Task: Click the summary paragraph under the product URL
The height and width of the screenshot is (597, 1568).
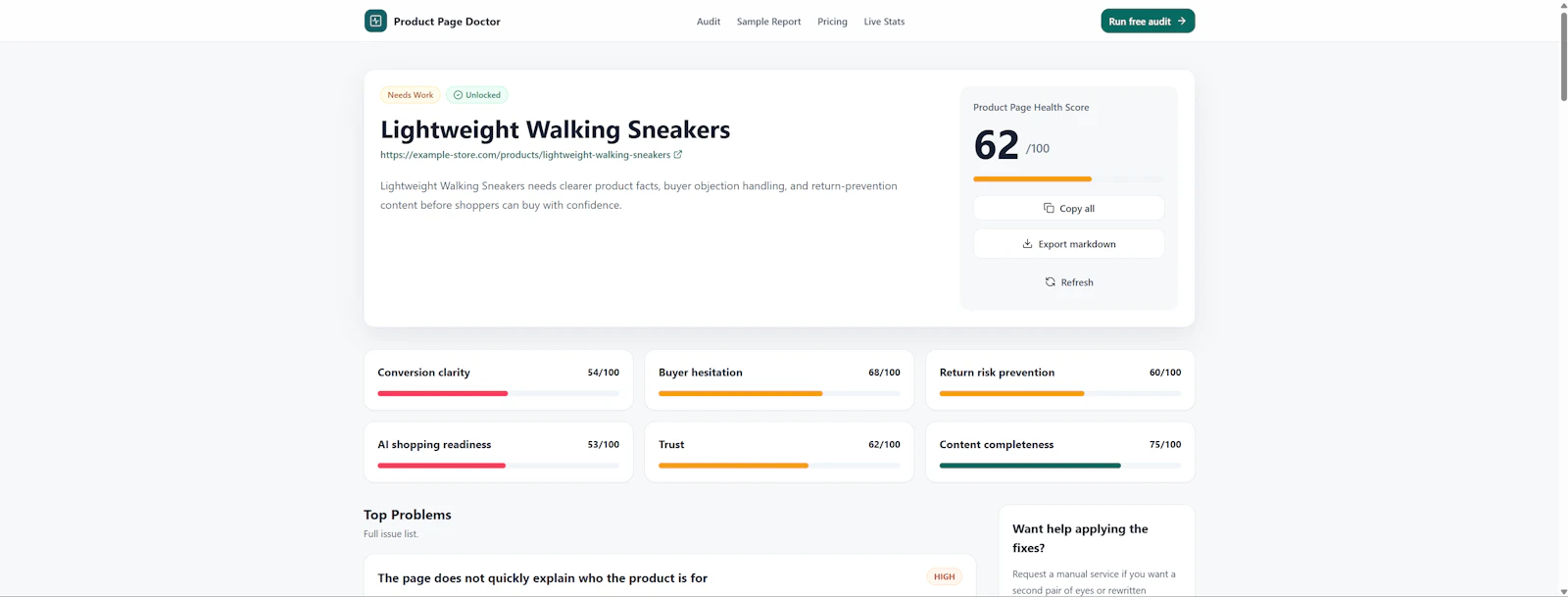Action: click(639, 195)
